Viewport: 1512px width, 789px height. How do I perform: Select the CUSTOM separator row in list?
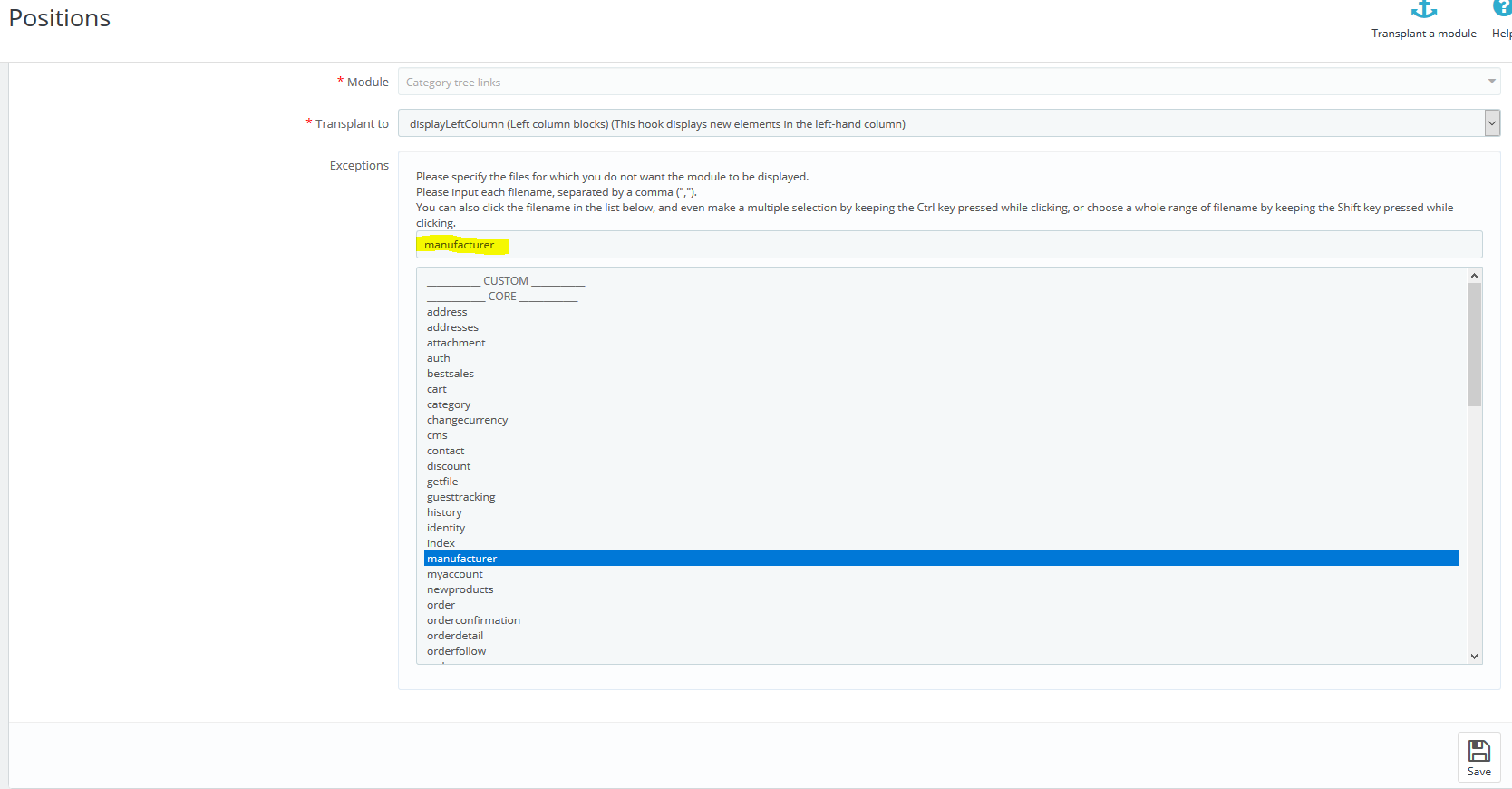(x=942, y=281)
